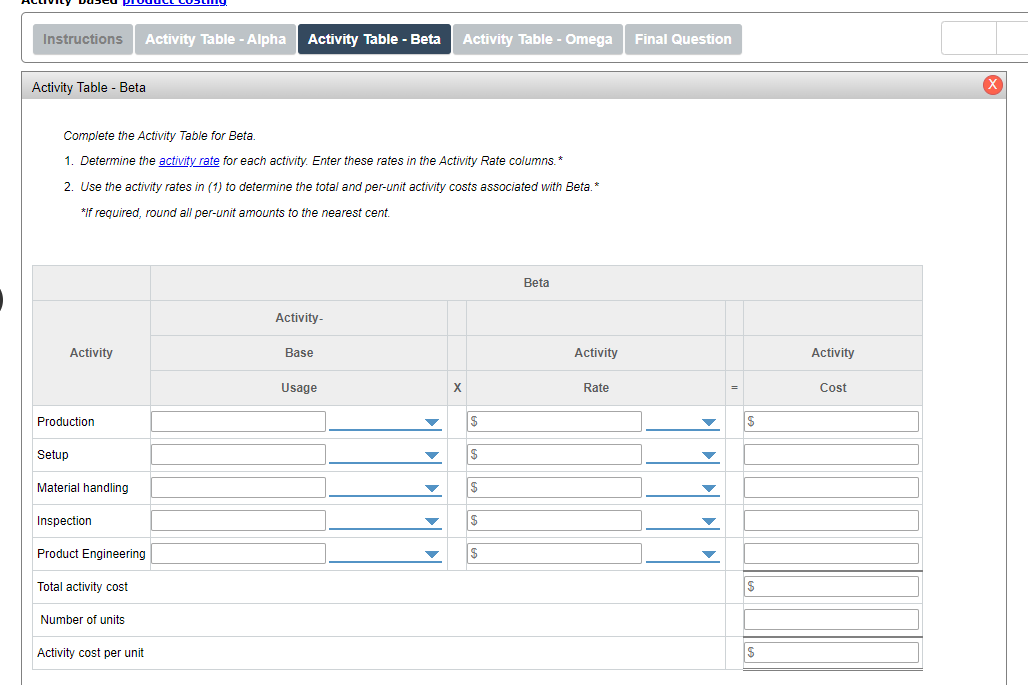
Task: Select the Total activity cost field
Action: click(831, 587)
